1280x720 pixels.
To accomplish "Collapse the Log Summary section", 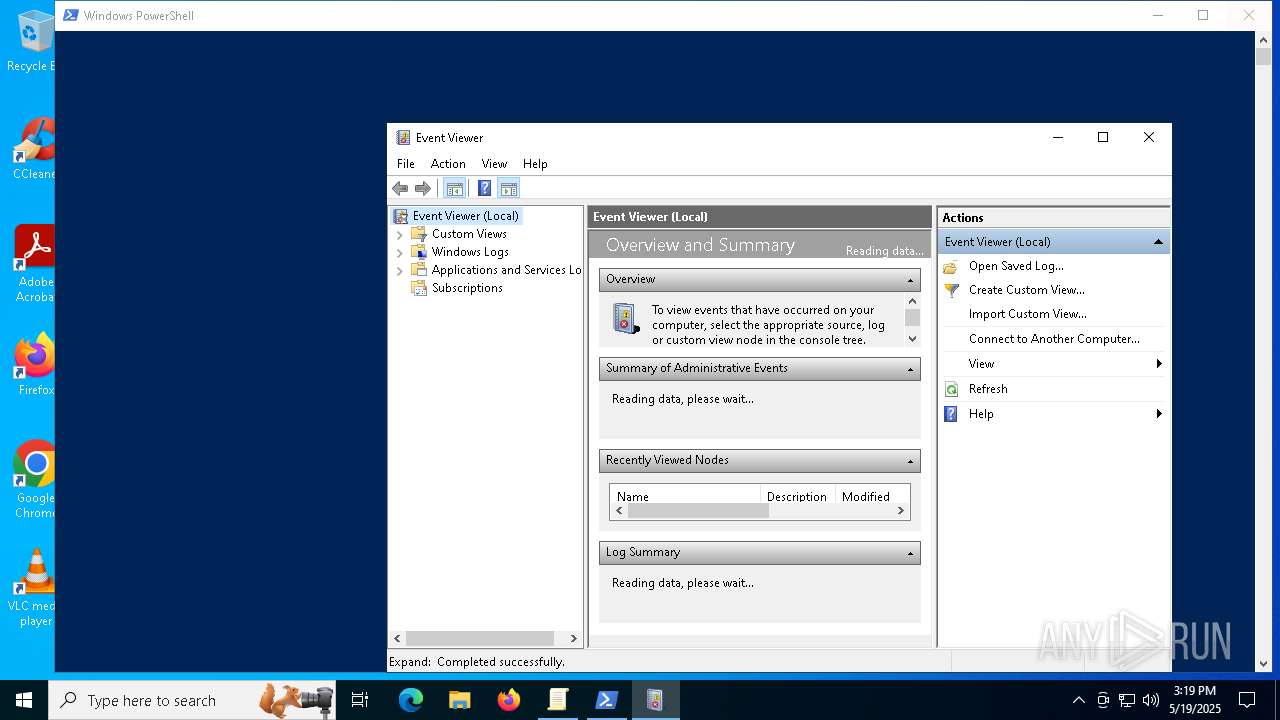I will click(911, 553).
